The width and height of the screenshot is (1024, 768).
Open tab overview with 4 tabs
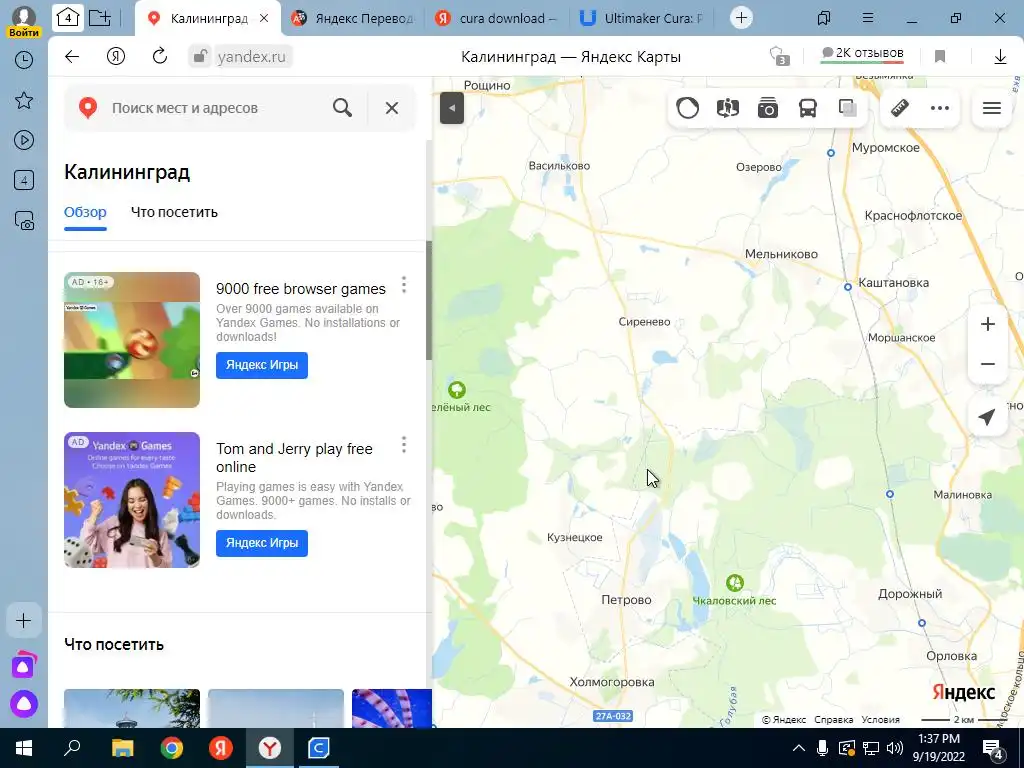68,18
